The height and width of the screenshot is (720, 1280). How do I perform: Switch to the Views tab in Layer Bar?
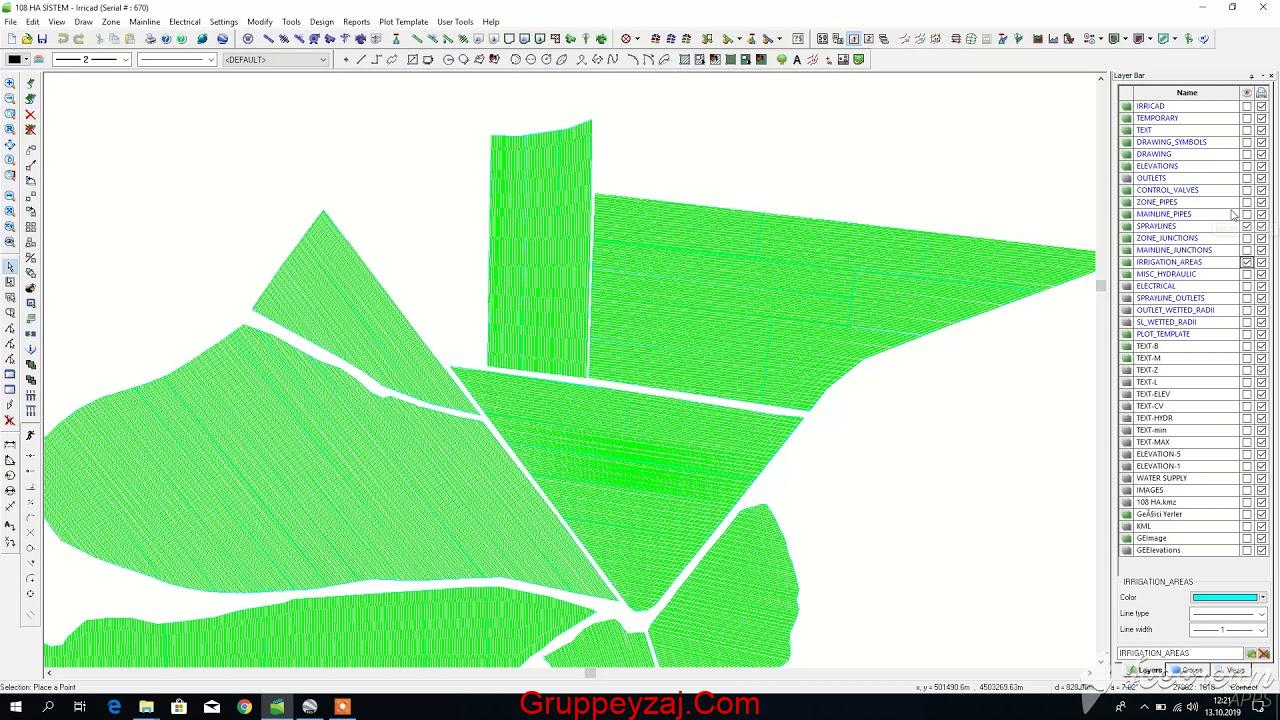[x=1232, y=670]
